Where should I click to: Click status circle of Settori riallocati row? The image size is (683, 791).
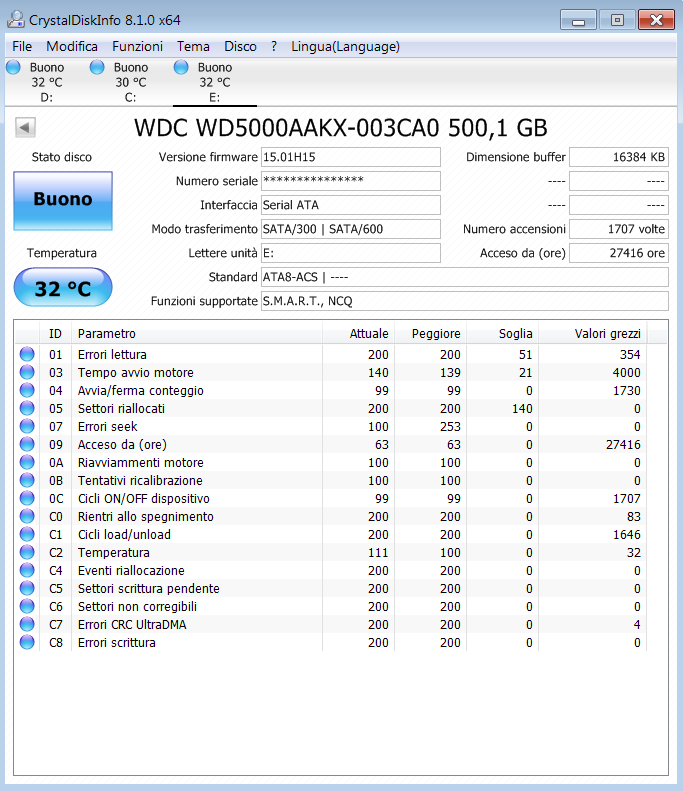[27, 408]
